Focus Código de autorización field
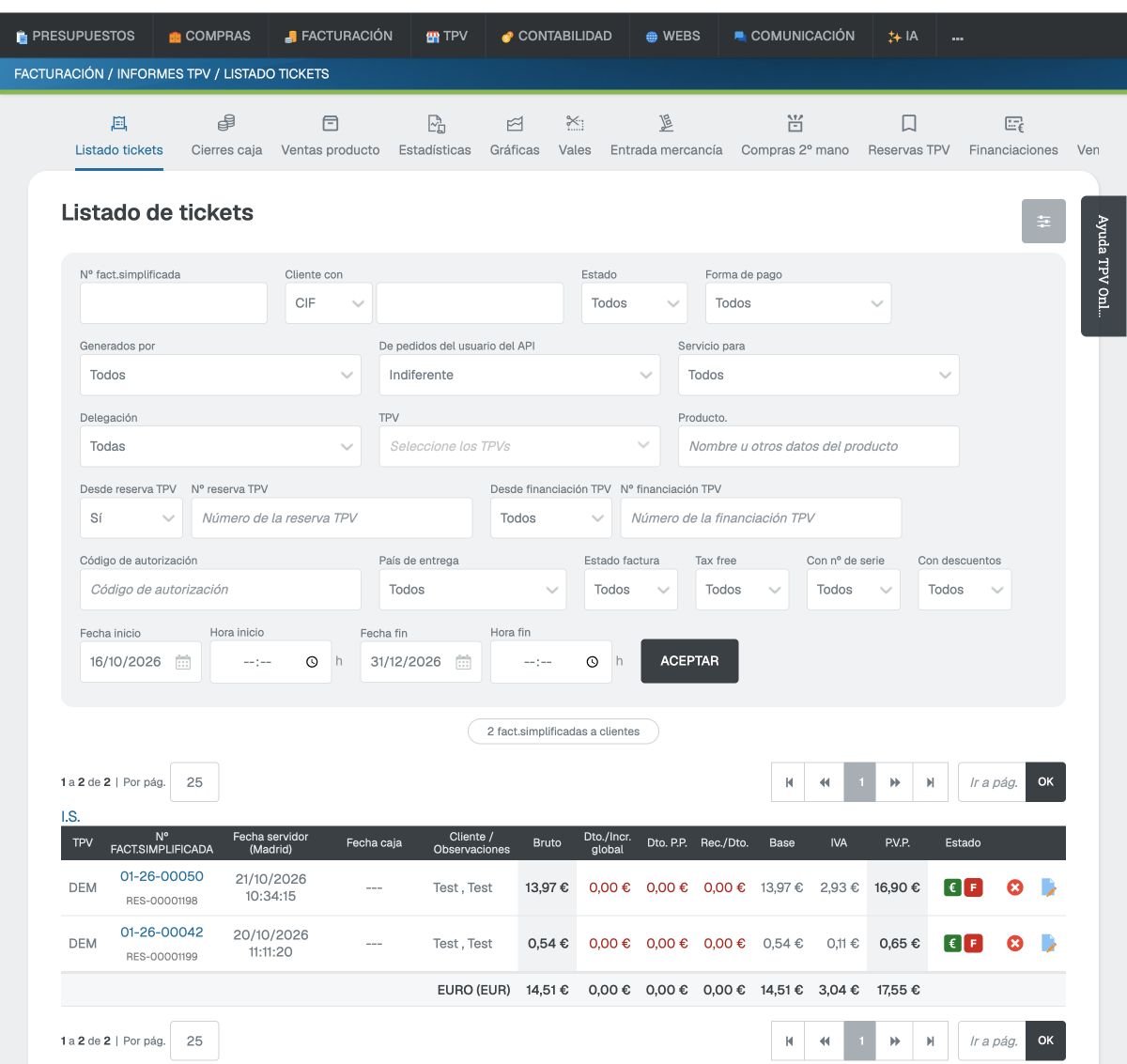The height and width of the screenshot is (1064, 1127). click(x=221, y=590)
